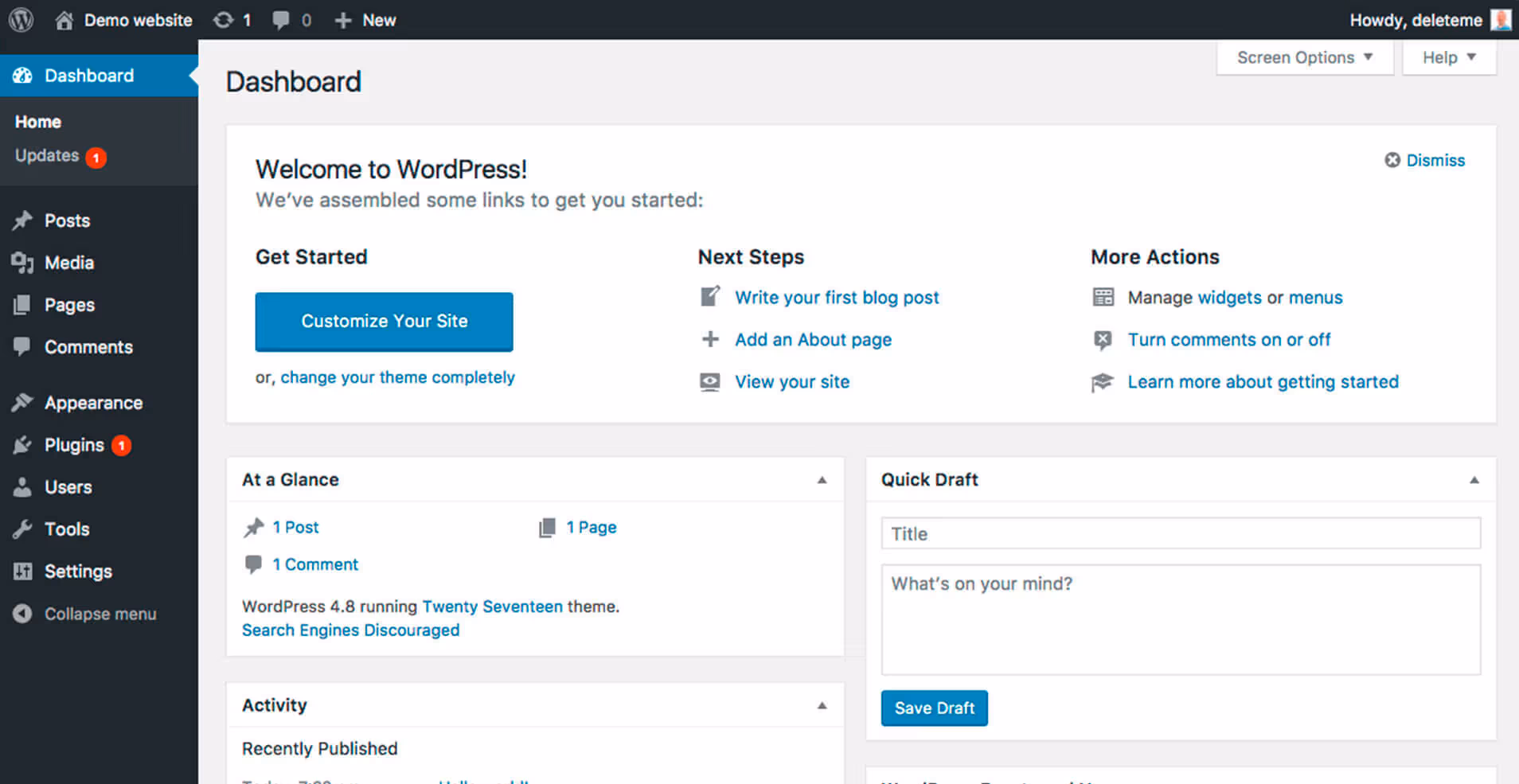Image resolution: width=1519 pixels, height=784 pixels.
Task: Open Learn more about getting started link
Action: click(1263, 382)
